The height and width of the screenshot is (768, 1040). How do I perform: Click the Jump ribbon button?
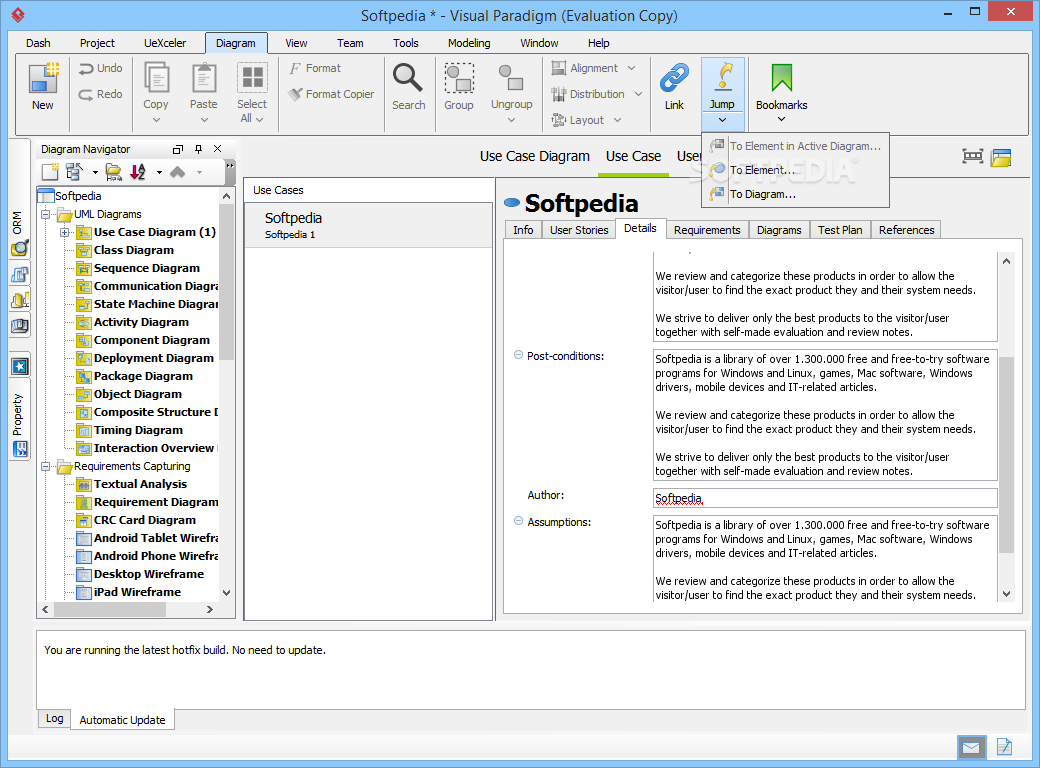point(722,86)
